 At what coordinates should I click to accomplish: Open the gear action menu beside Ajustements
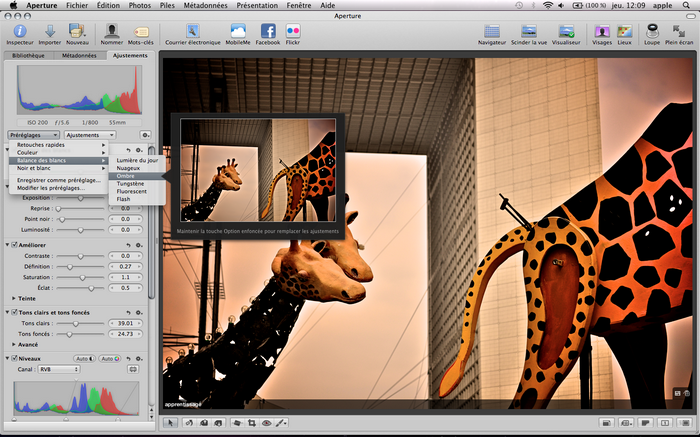point(145,135)
